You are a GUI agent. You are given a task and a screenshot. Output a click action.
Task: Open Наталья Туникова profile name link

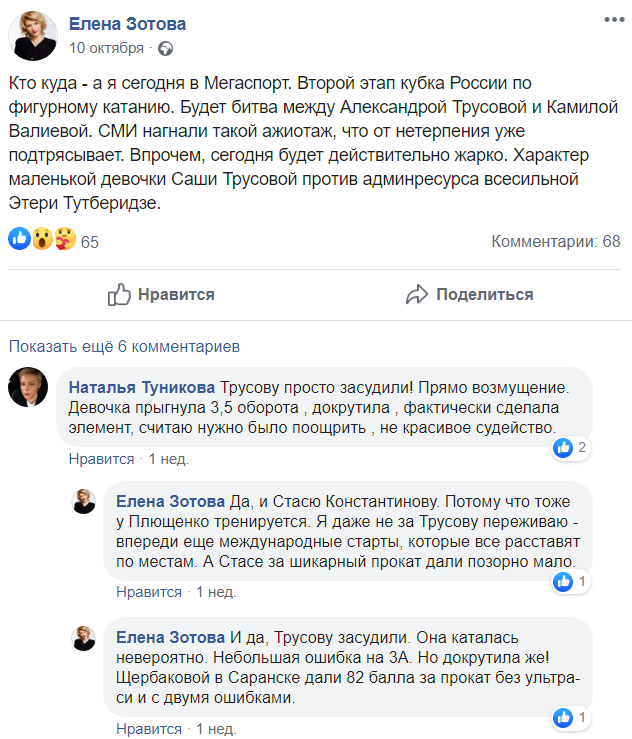click(x=141, y=386)
